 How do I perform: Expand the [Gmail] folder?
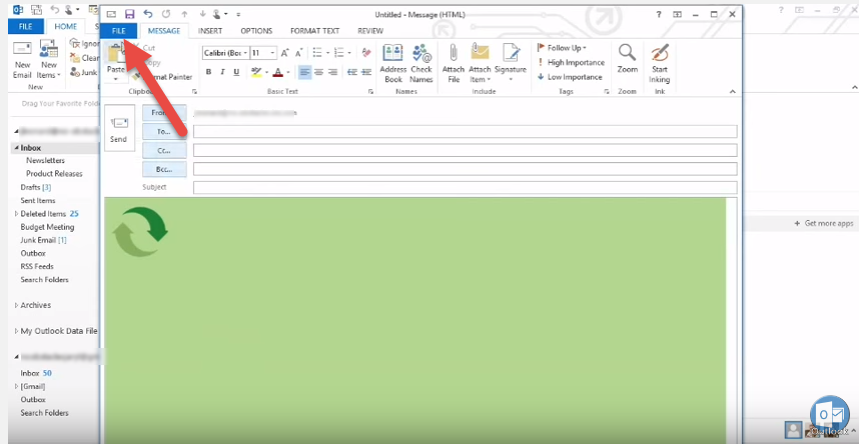tap(16, 386)
